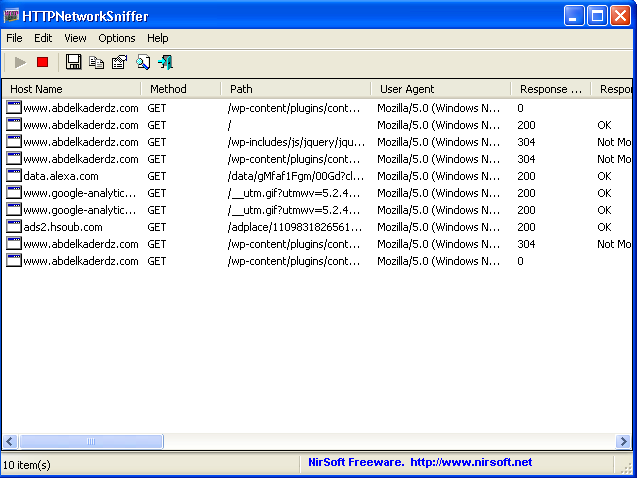Sort by the Path column header
This screenshot has height=478, width=637.
296,89
